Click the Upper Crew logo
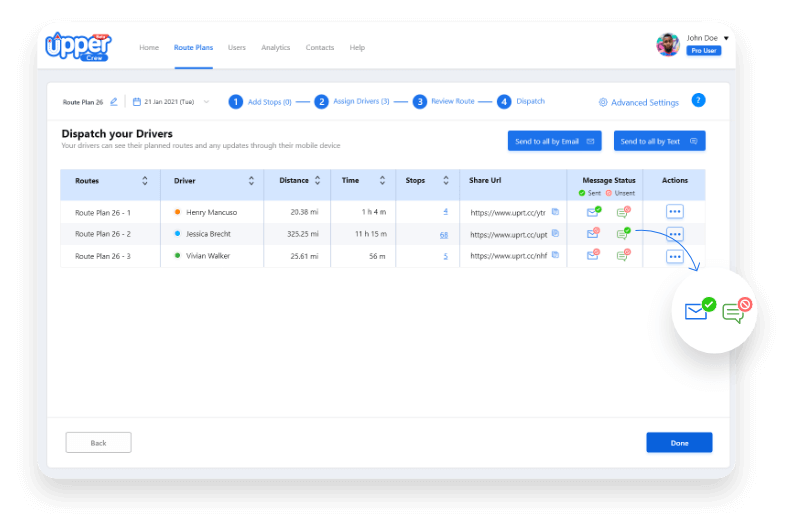 point(79,47)
